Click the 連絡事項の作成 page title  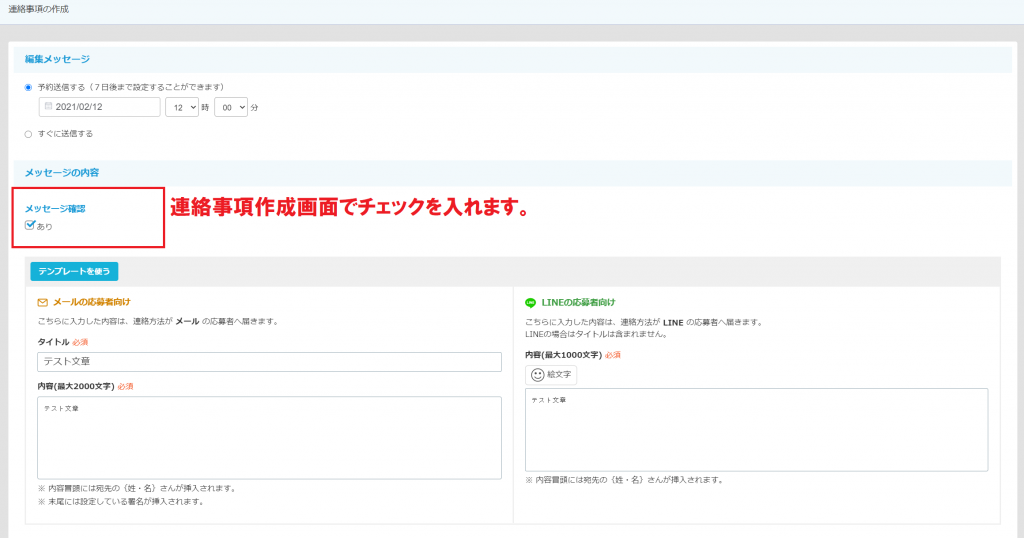pyautogui.click(x=39, y=9)
